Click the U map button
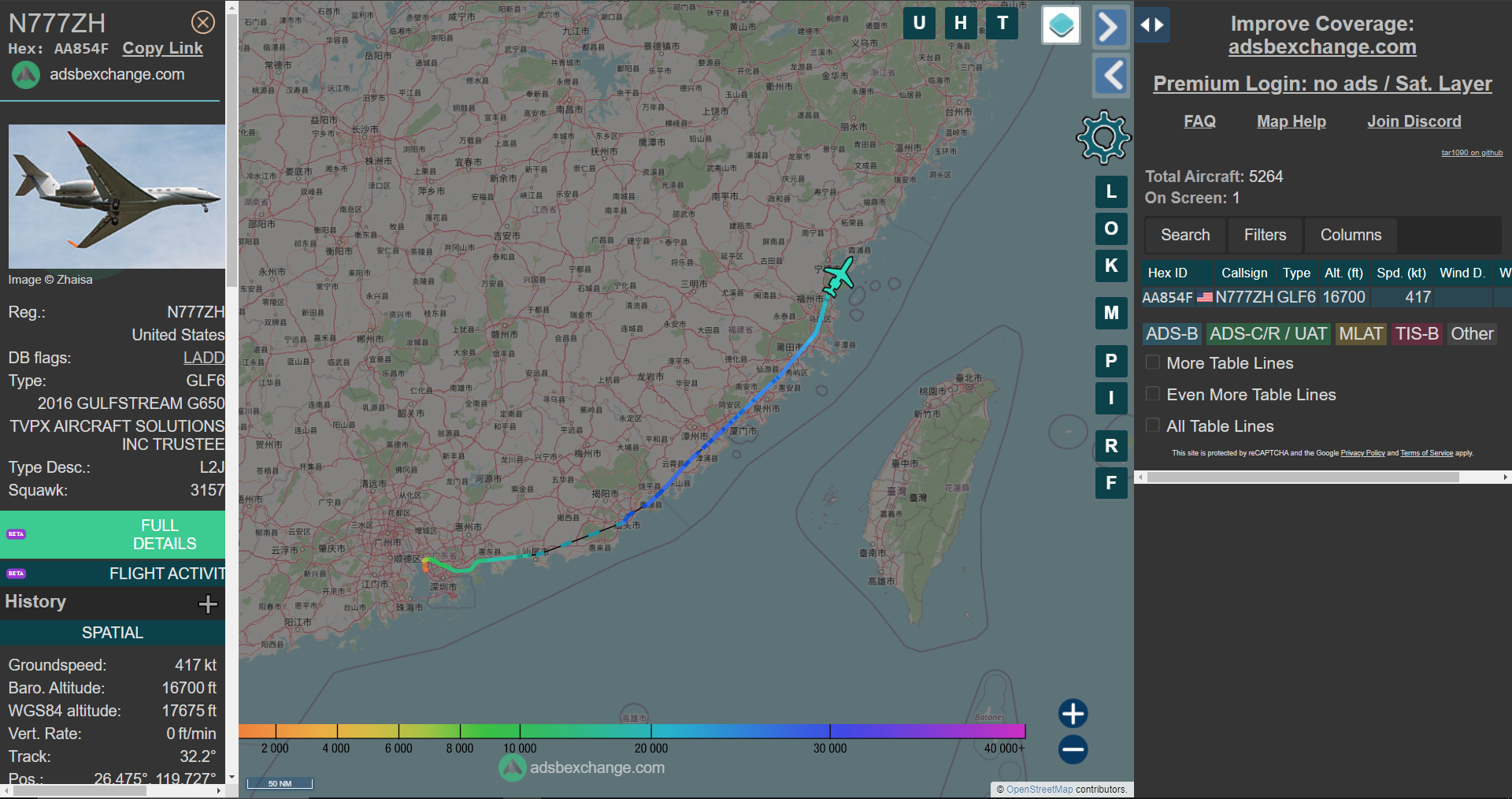The width and height of the screenshot is (1512, 799). tap(919, 23)
